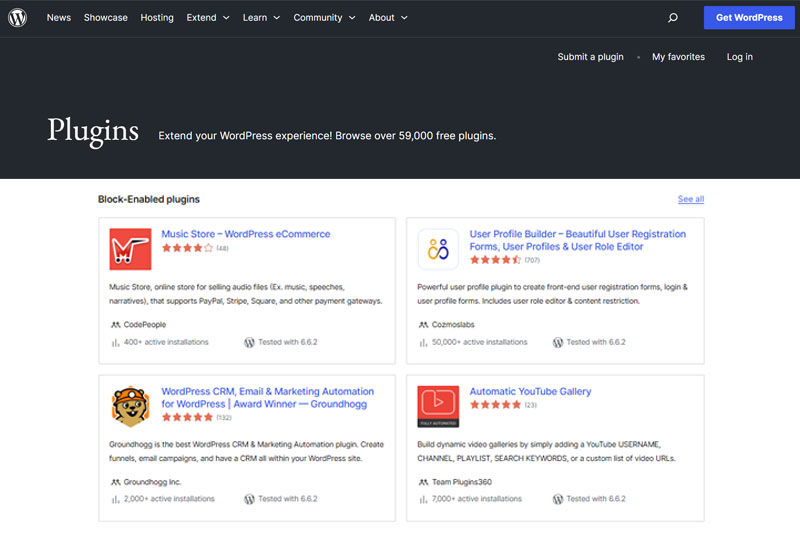Click the (132) review count
Screen dimensions: 800x533
coord(224,418)
